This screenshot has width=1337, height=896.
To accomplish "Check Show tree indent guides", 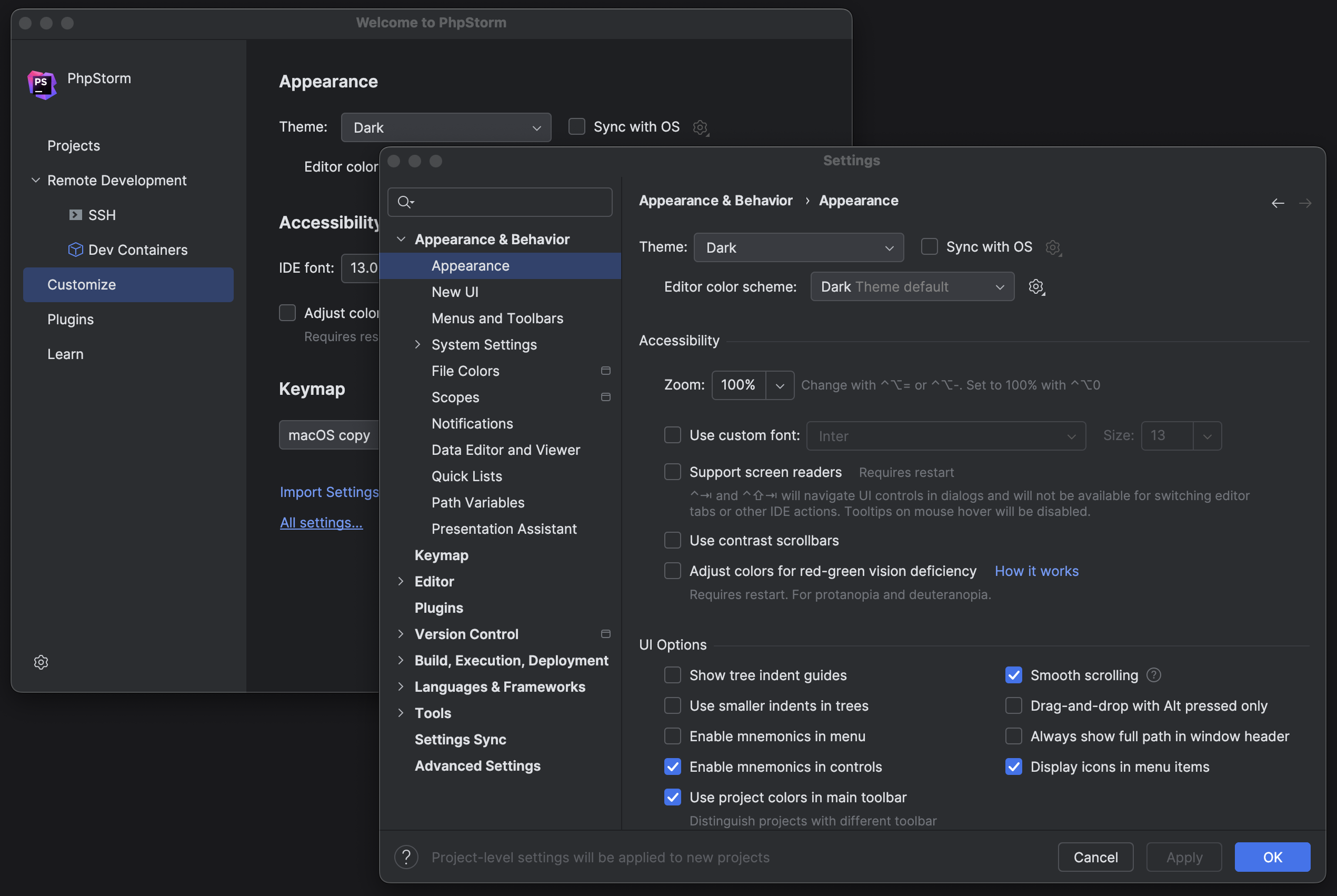I will [x=673, y=675].
